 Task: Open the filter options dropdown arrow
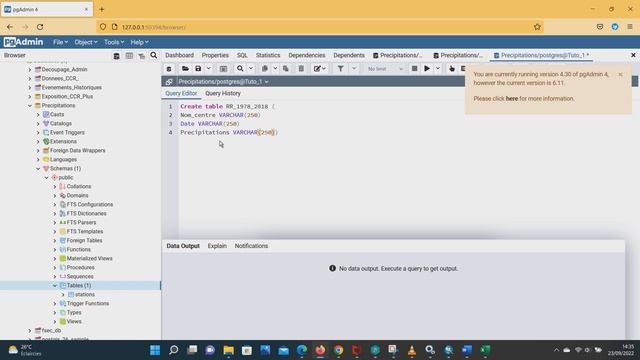pos(354,69)
